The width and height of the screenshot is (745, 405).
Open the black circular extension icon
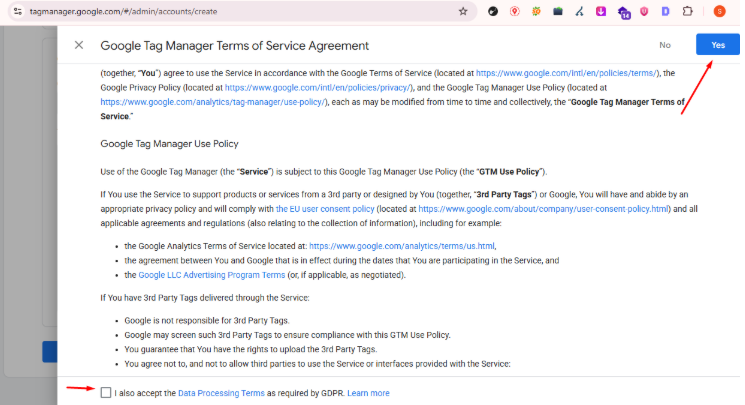point(493,11)
